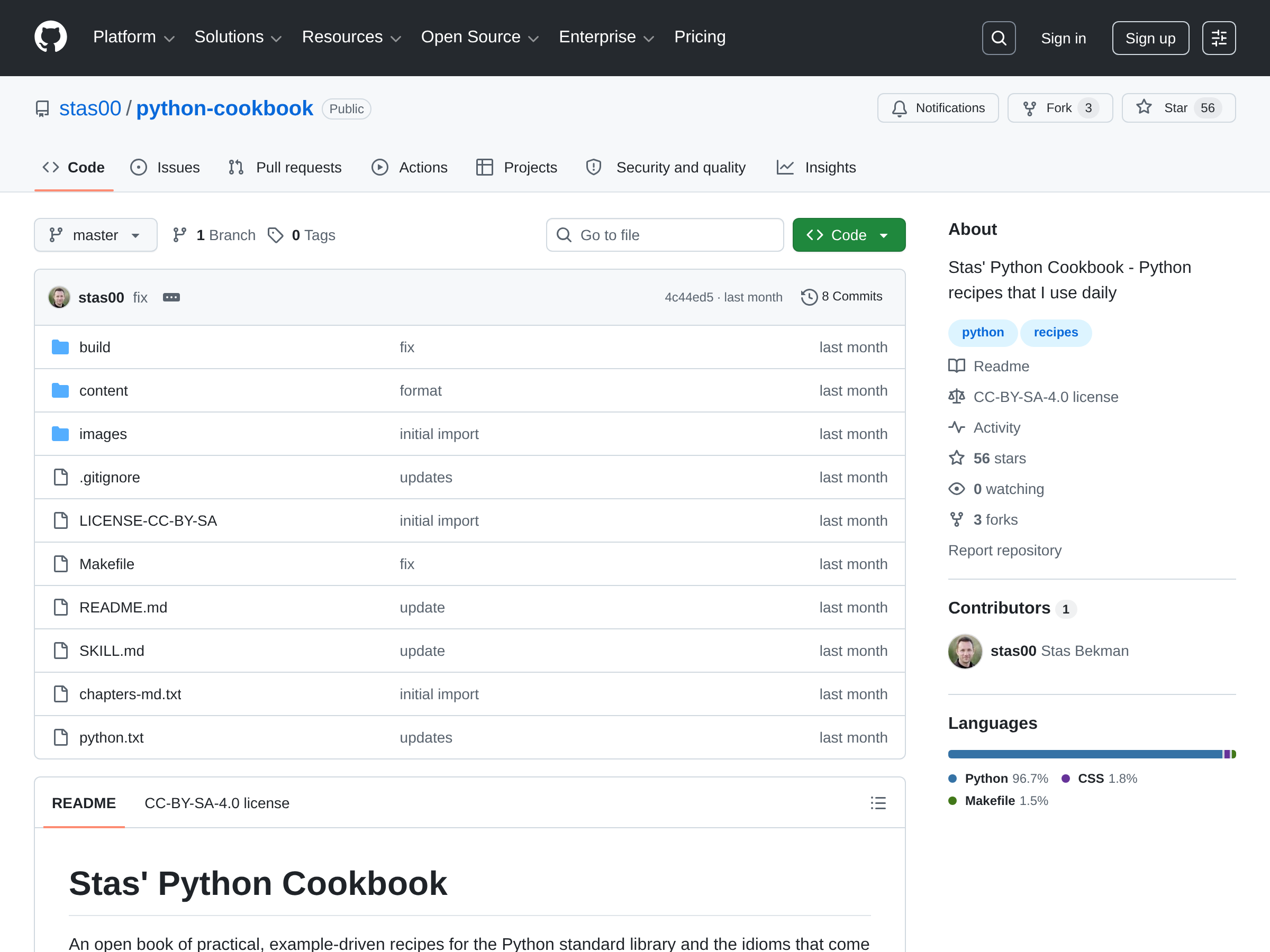Open the master branch selector

click(95, 235)
